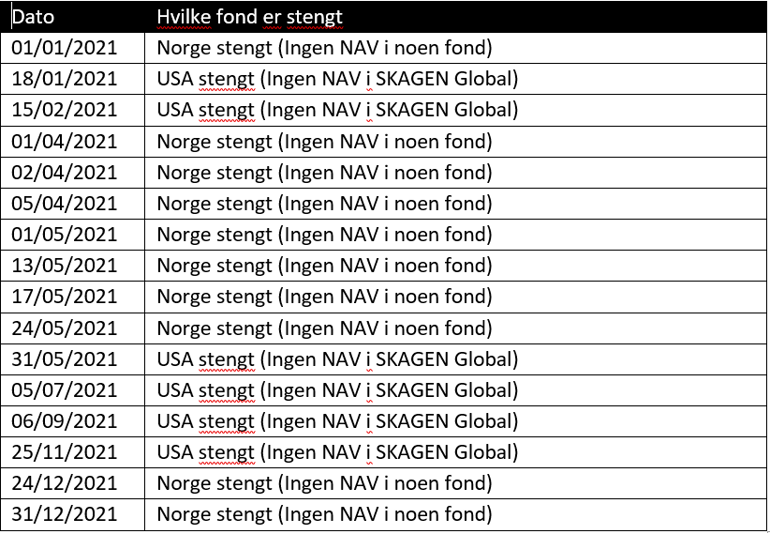Viewport: 770px width, 533px height.
Task: Select the 01/05/2021 date cell
Action: point(64,235)
